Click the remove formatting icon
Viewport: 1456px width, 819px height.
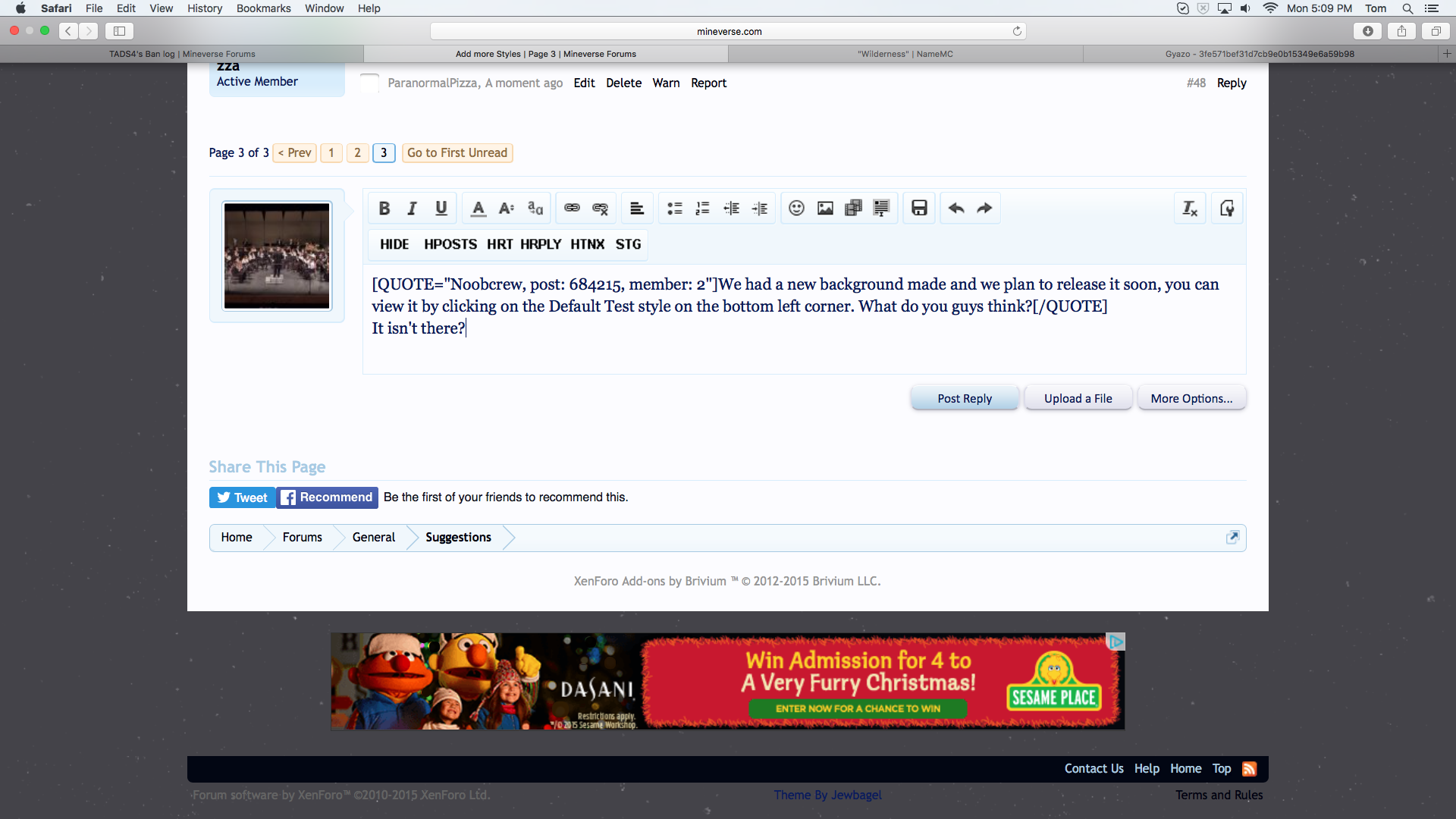(1190, 209)
